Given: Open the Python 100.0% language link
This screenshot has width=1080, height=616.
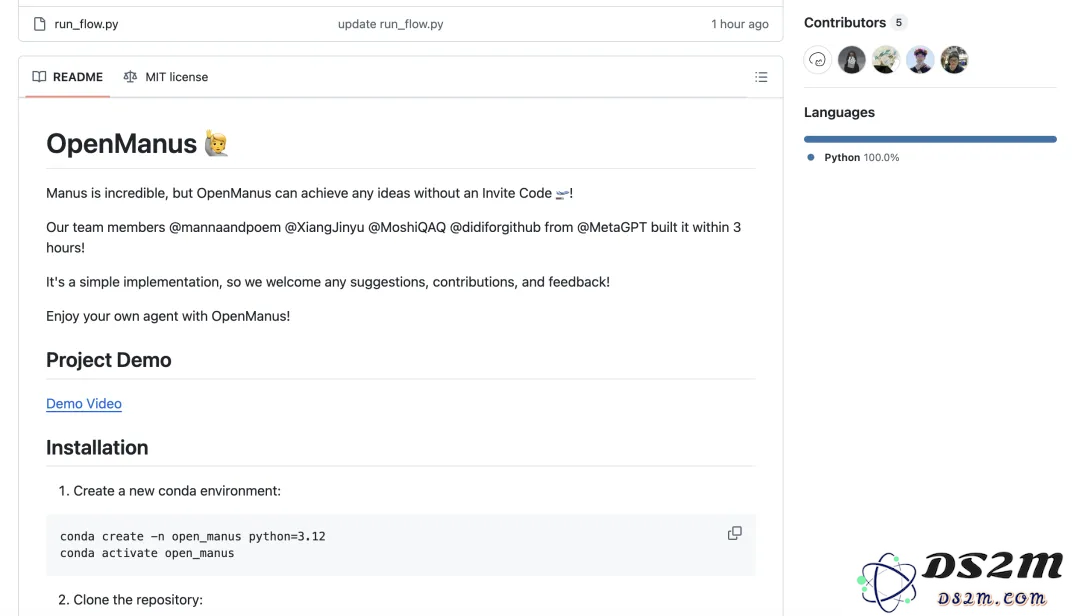Looking at the screenshot, I should point(862,157).
